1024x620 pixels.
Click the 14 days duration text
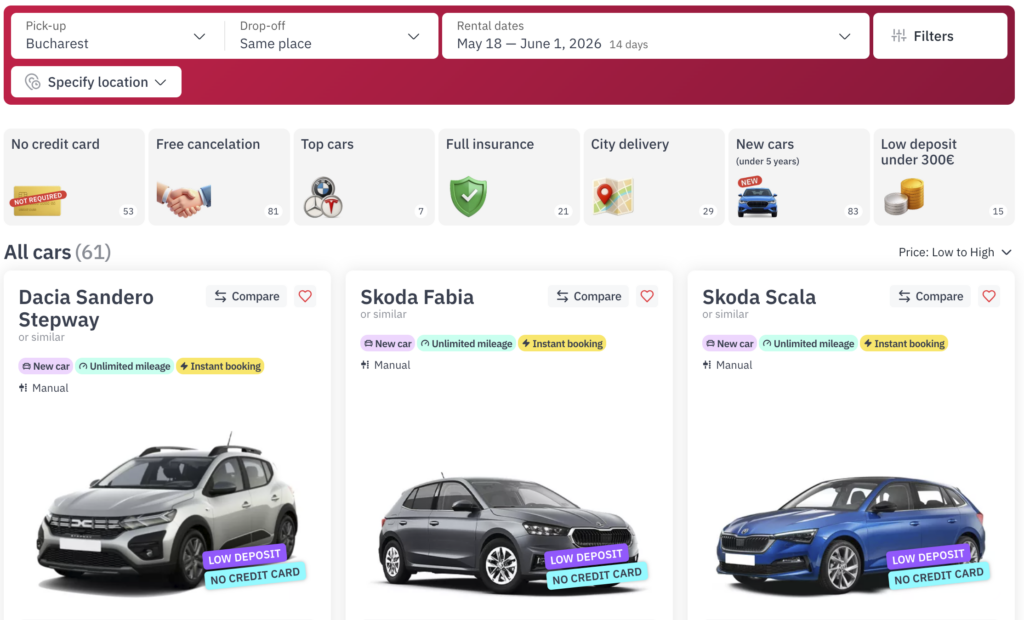point(628,44)
